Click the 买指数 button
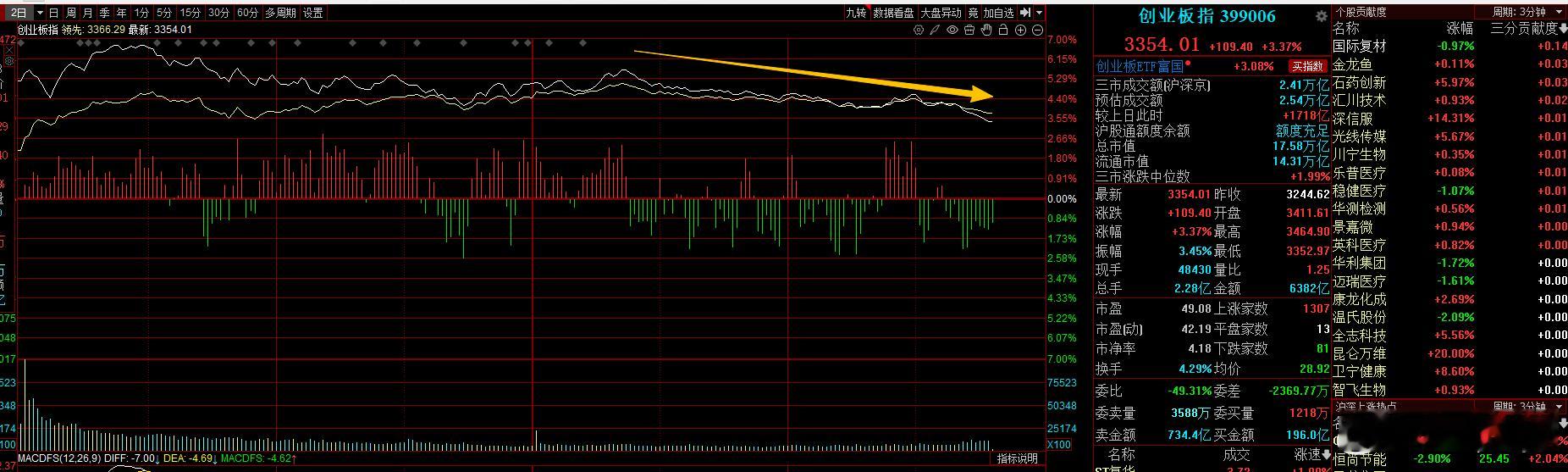This screenshot has width=1568, height=472. [1307, 66]
